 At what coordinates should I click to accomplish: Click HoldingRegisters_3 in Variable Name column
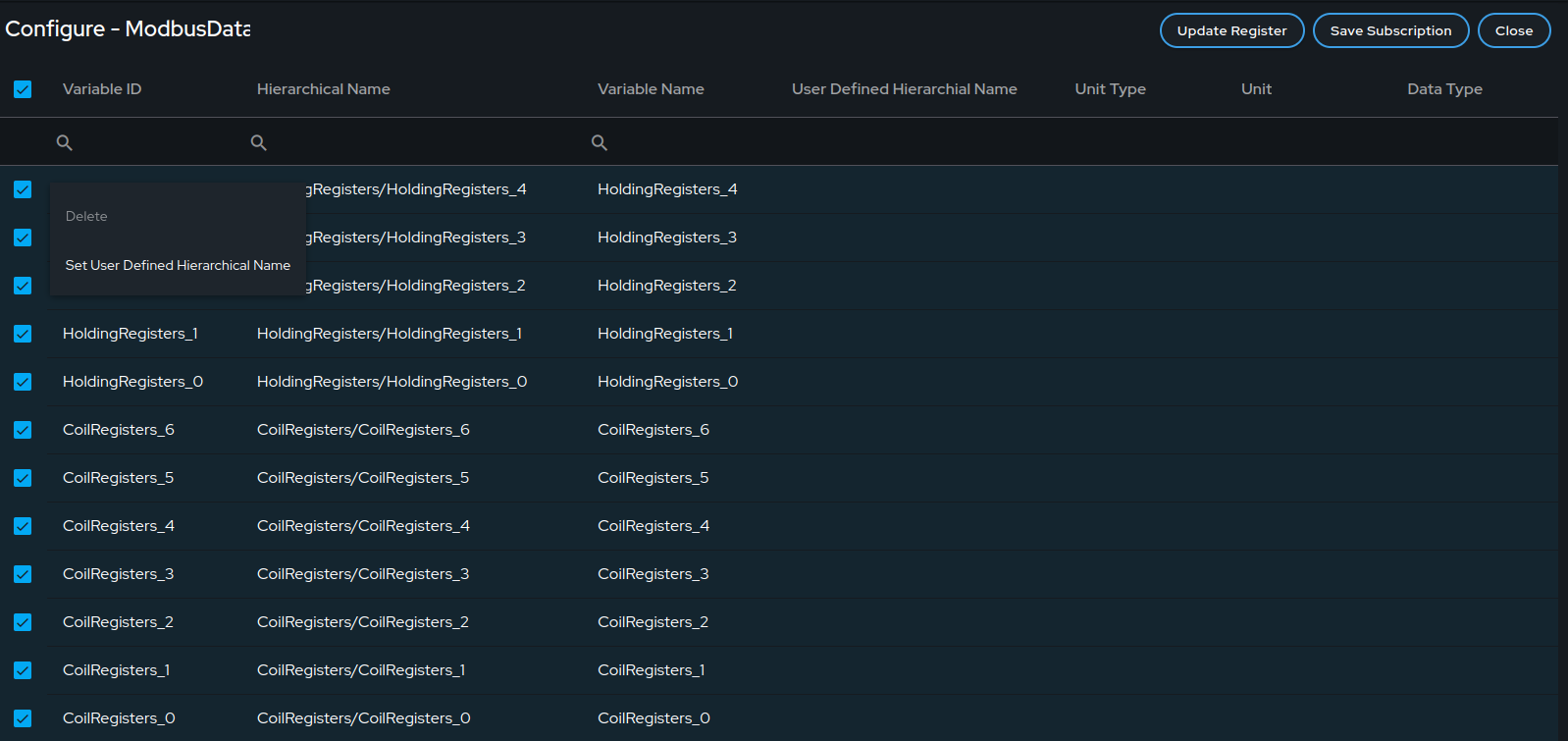click(667, 238)
